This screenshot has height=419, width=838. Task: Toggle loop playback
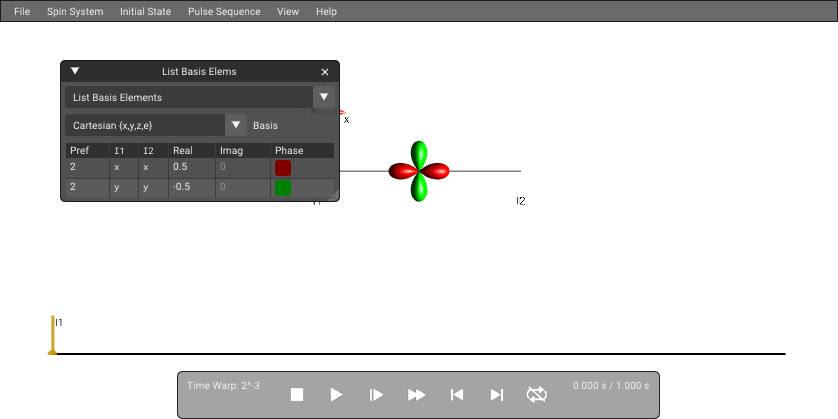[x=537, y=395]
